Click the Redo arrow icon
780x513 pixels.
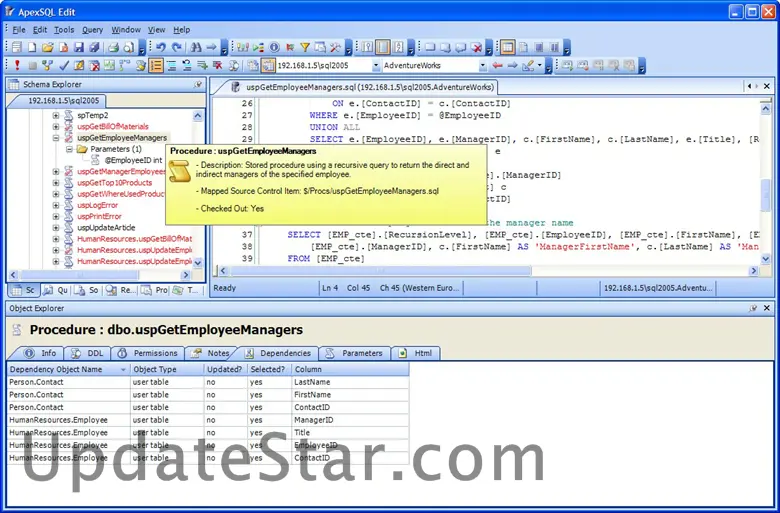click(177, 48)
